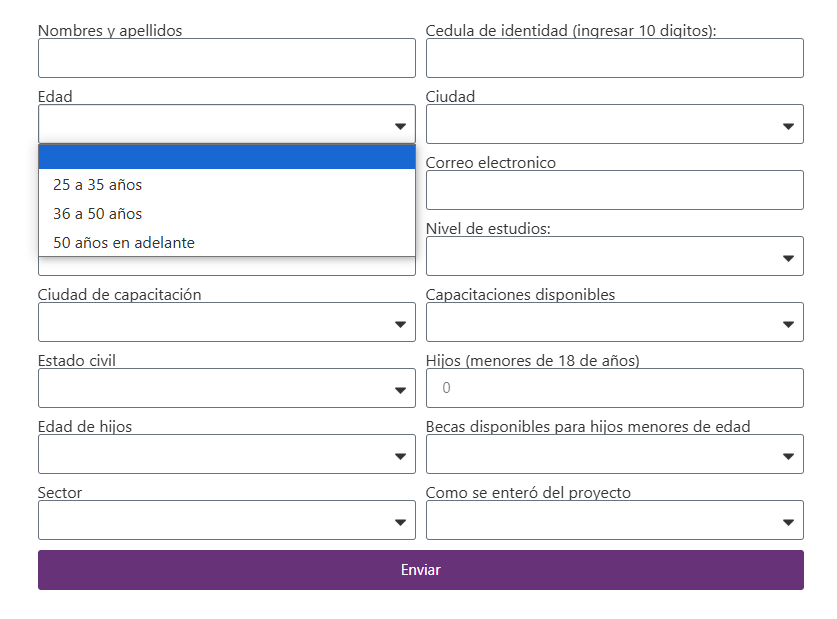The height and width of the screenshot is (619, 837).
Task: Click the Capacitaciones disponibles dropdown arrow
Action: [x=788, y=324]
